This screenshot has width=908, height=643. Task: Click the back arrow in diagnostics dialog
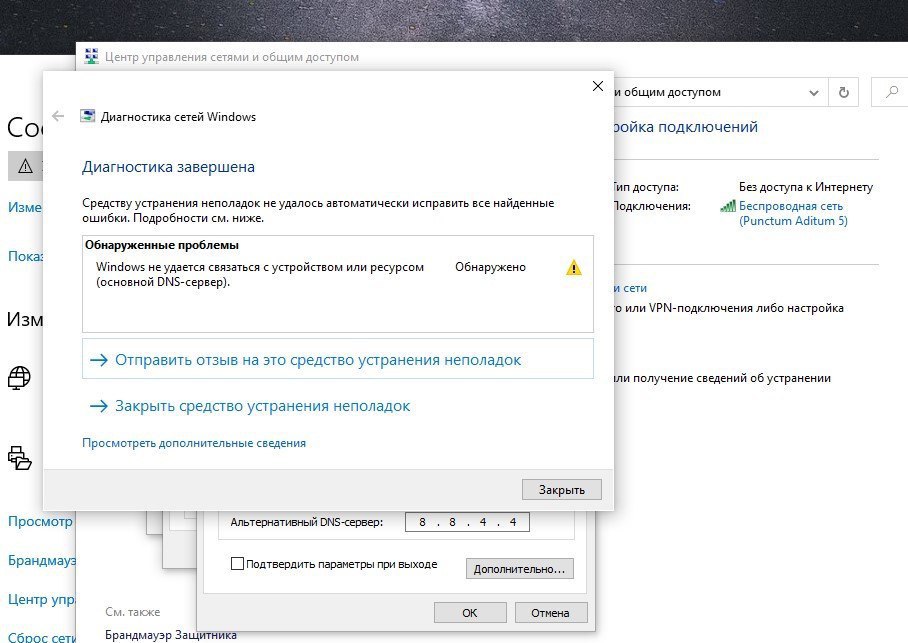(58, 116)
